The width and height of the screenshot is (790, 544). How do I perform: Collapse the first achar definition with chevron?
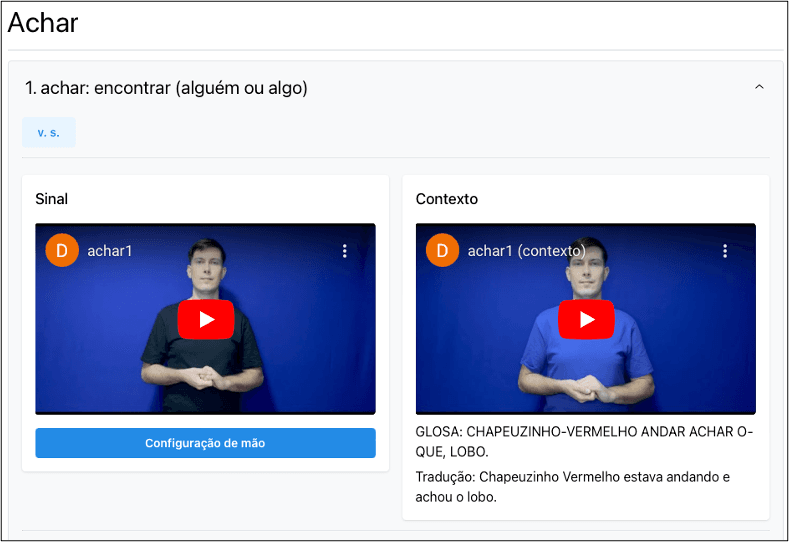(759, 88)
